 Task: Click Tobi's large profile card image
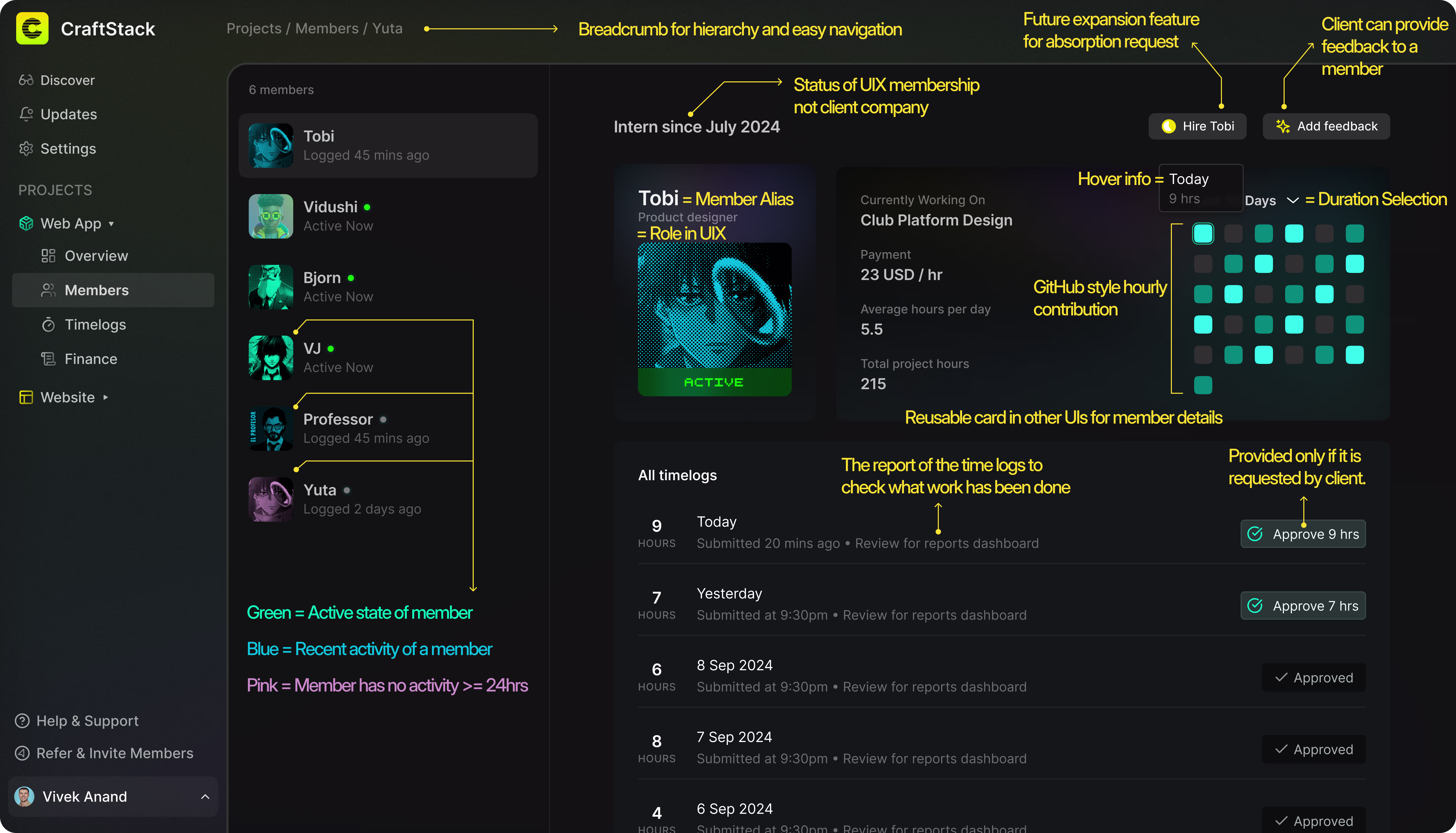(x=715, y=306)
